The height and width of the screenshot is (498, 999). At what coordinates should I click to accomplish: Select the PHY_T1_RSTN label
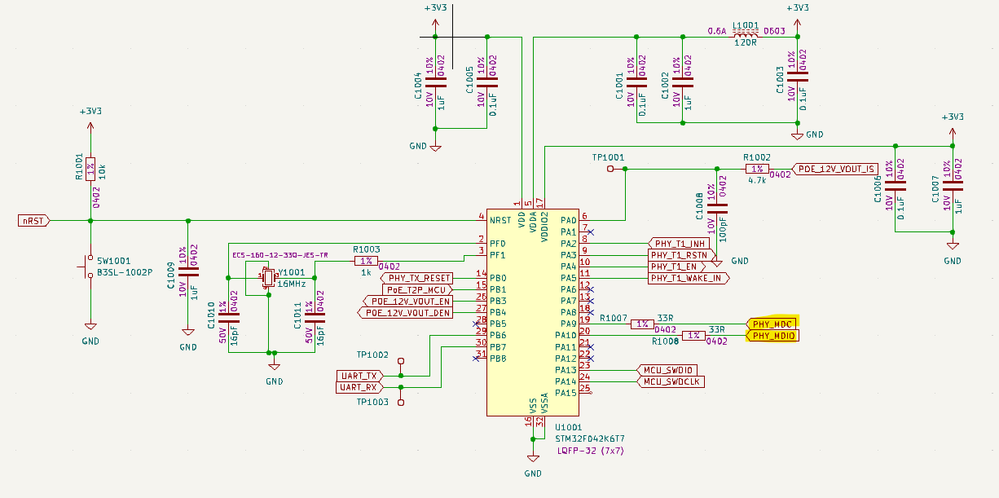tap(681, 255)
